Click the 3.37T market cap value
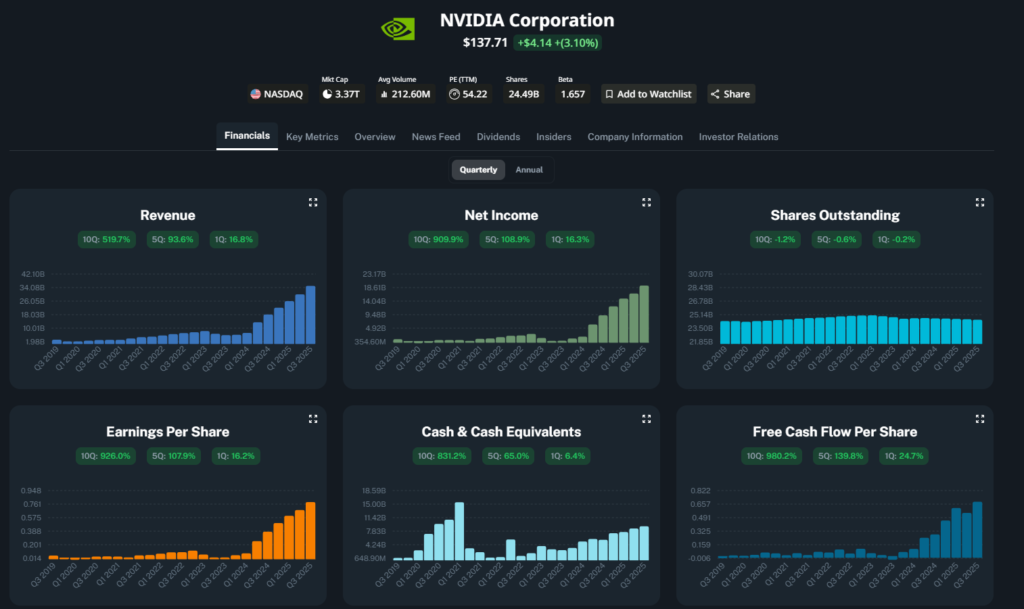 347,94
